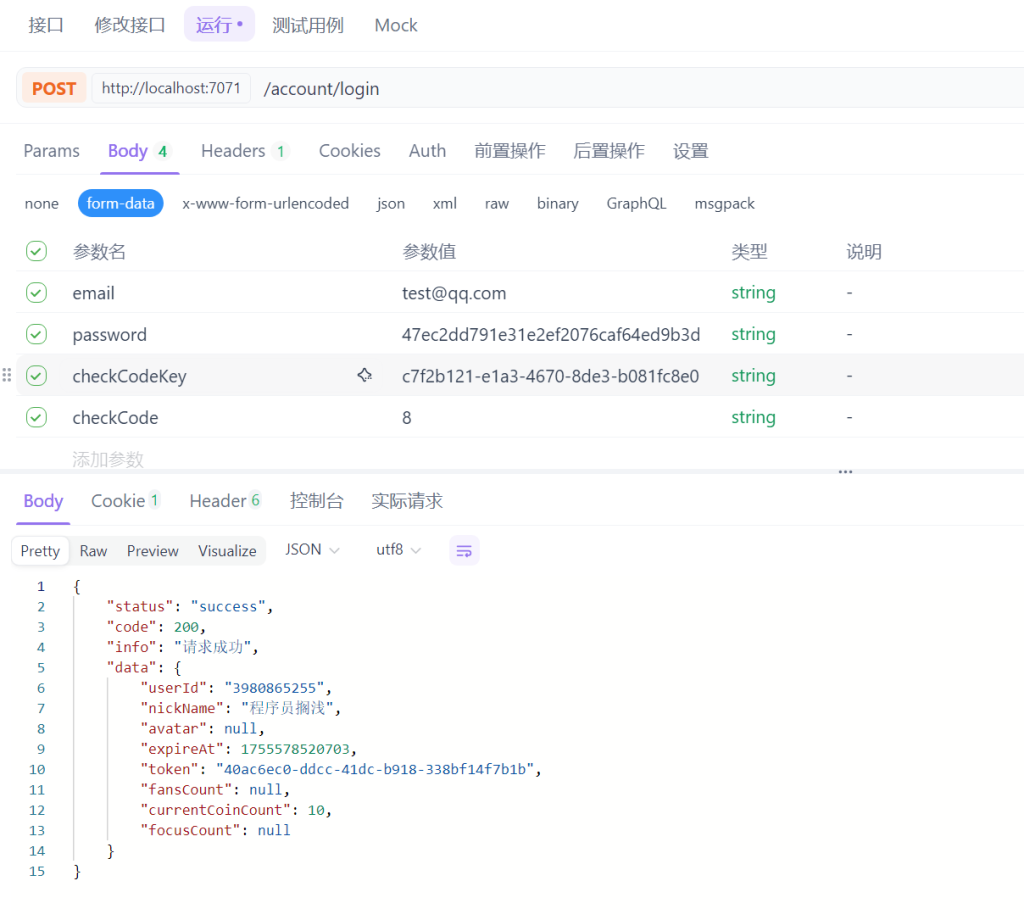Click the magic wand icon in checkCodeKey row
Screen dimensions: 1024x920
point(365,376)
